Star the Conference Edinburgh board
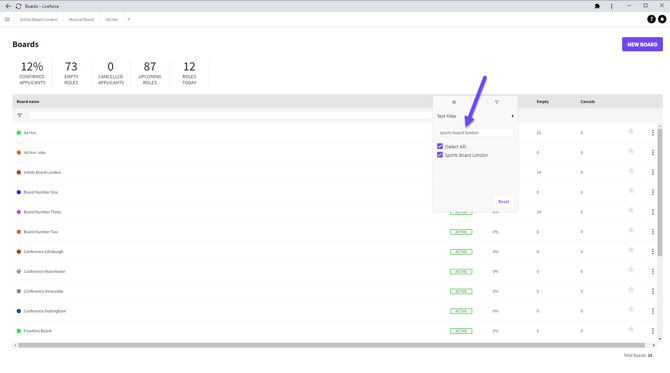Viewport: 670px width, 373px height. (631, 250)
